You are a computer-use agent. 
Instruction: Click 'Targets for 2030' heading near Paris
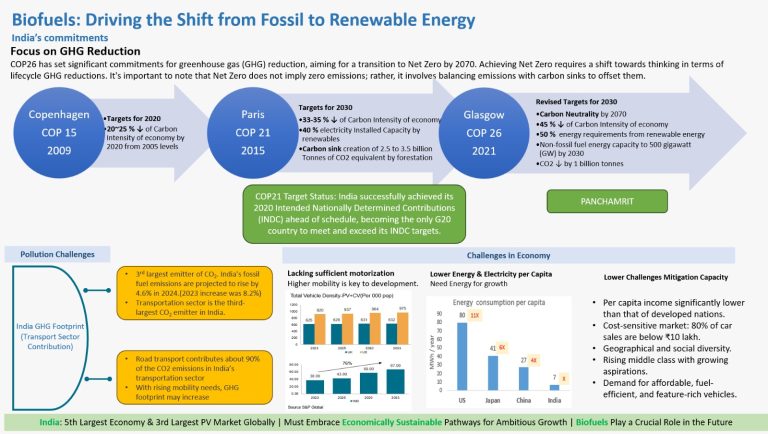click(325, 107)
